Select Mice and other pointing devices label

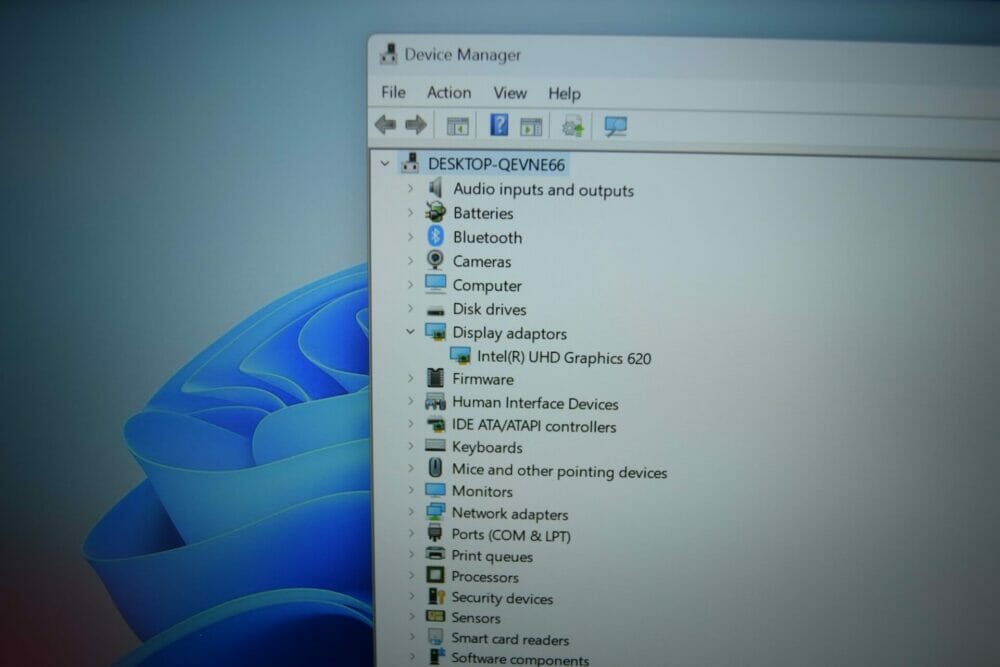point(559,471)
